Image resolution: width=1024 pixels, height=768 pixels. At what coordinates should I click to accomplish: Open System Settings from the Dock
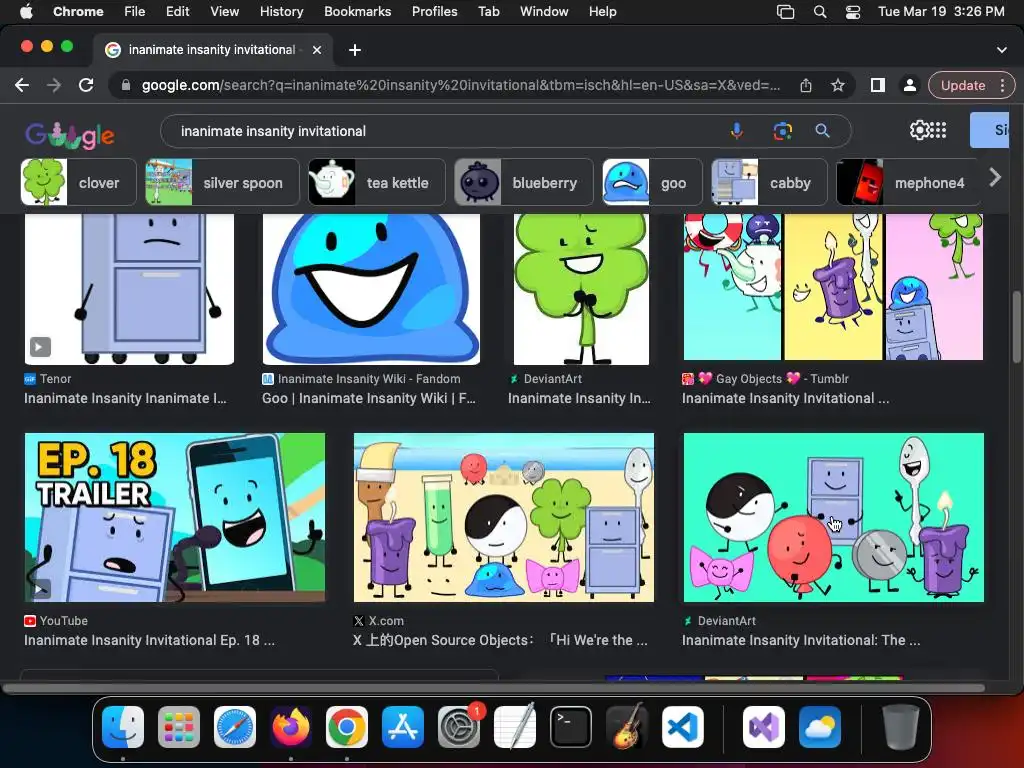[x=458, y=727]
